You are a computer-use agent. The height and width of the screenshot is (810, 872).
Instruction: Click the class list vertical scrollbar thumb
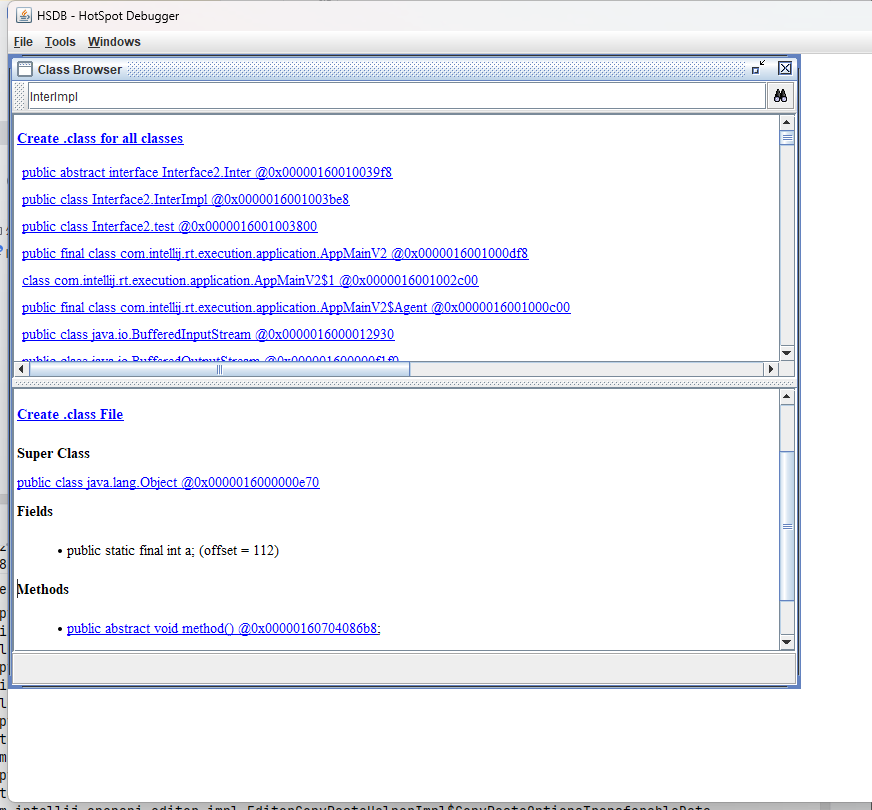point(787,137)
